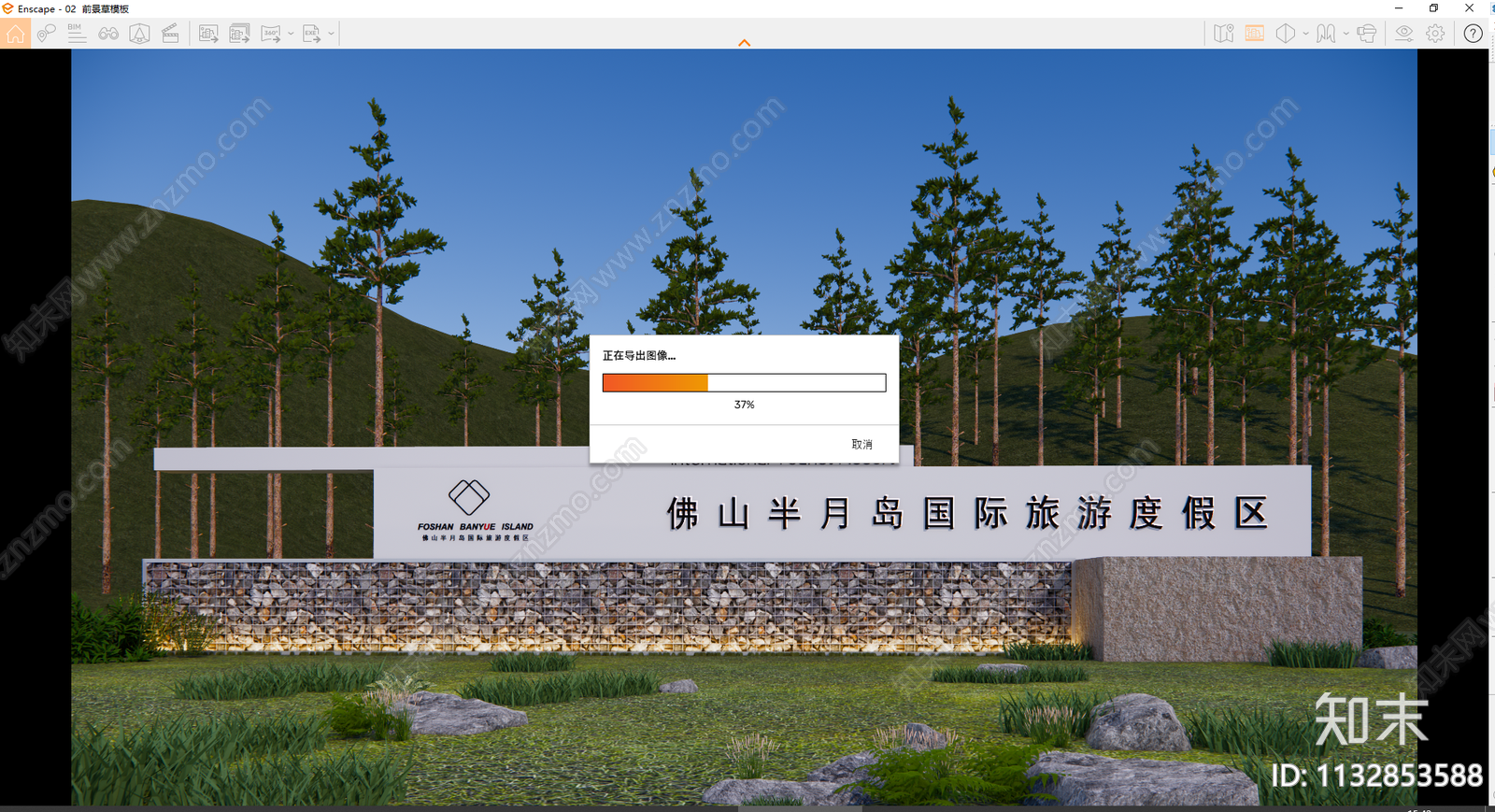Minimize the Enscape window
1495x812 pixels.
1398,8
